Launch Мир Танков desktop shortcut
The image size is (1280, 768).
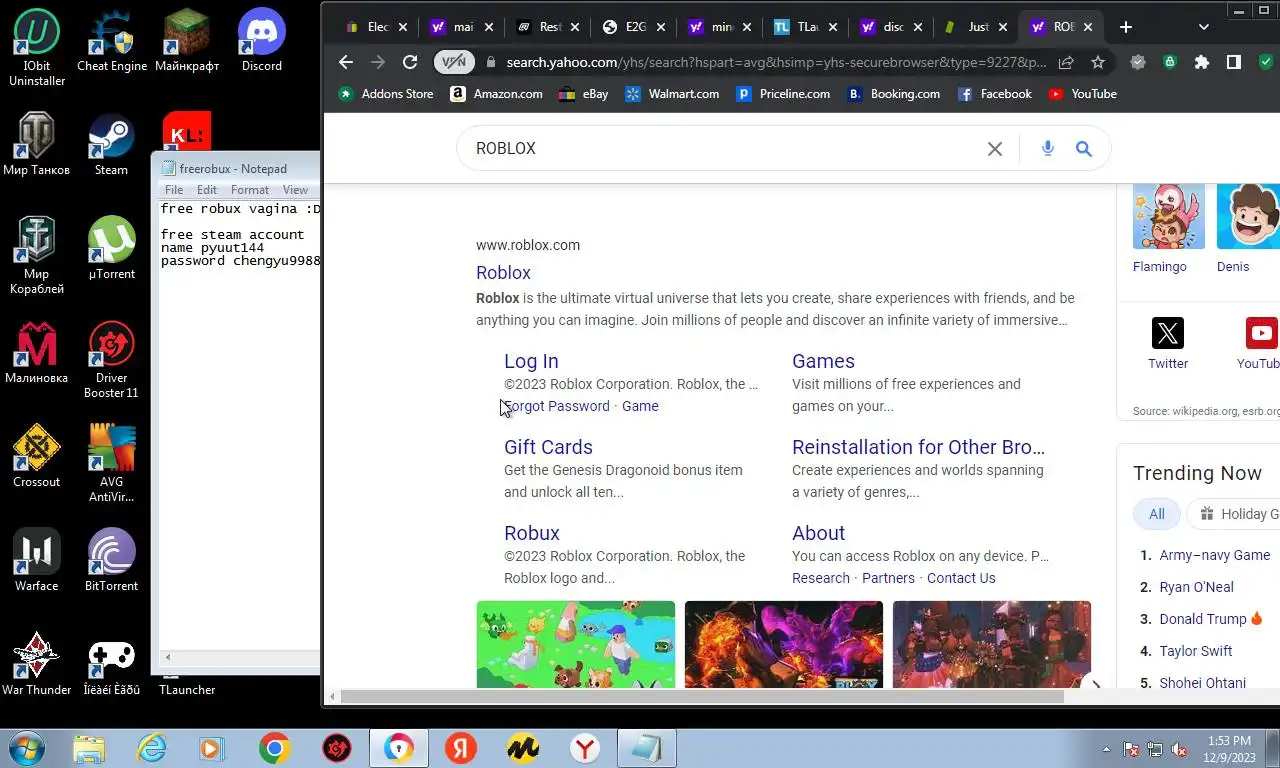click(37, 145)
